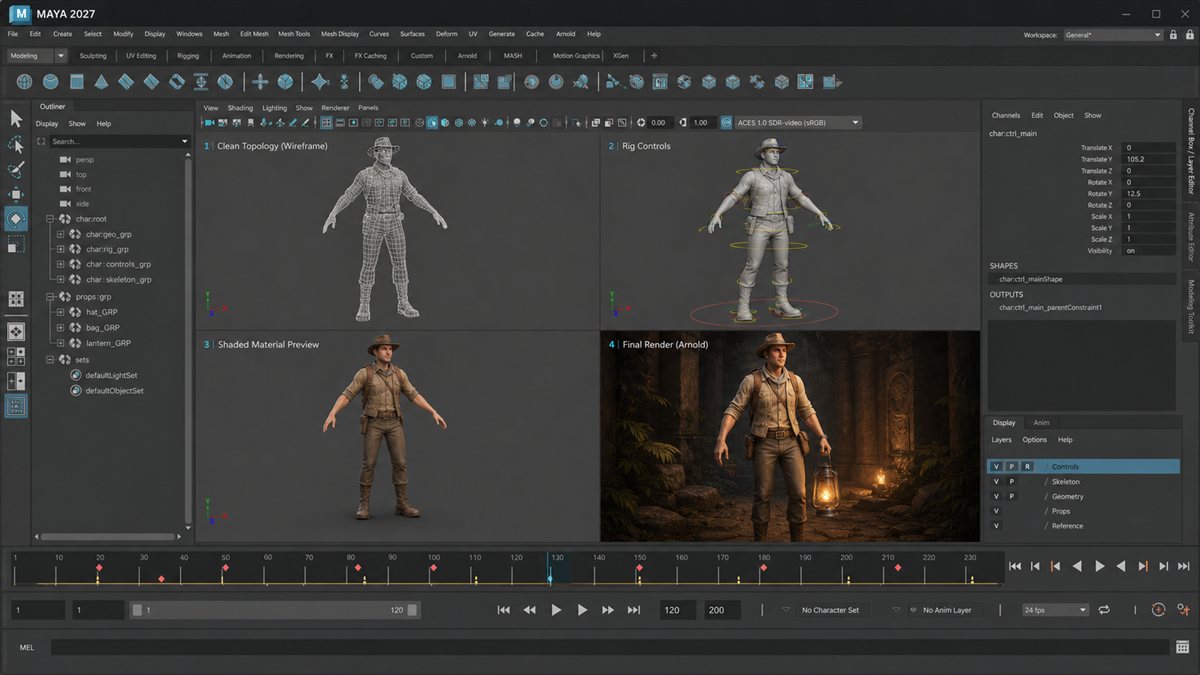The height and width of the screenshot is (675, 1200).
Task: Open the 24 fps frame rate dropdown
Action: click(x=1055, y=610)
